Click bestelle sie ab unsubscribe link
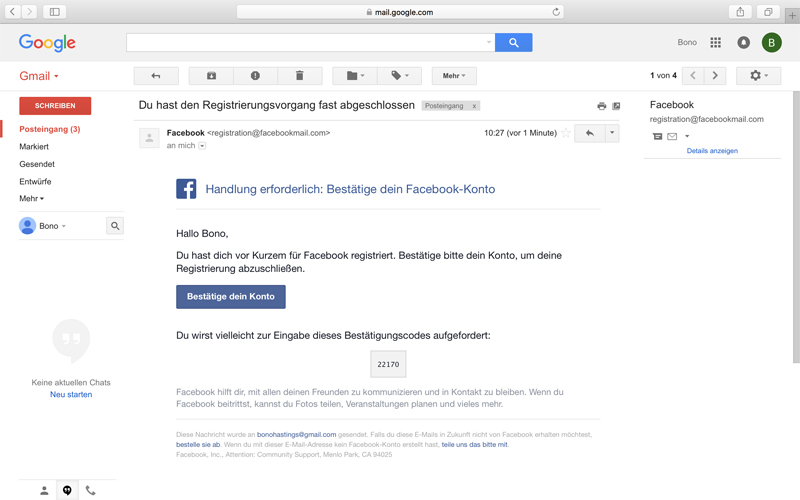Screen dimensions: 800x500 click(198, 444)
